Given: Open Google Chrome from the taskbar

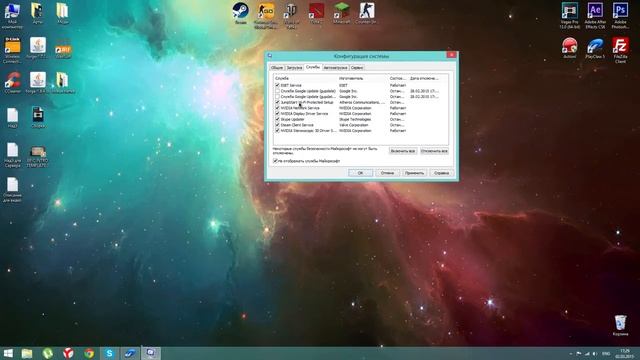Looking at the screenshot, I should click(89, 353).
